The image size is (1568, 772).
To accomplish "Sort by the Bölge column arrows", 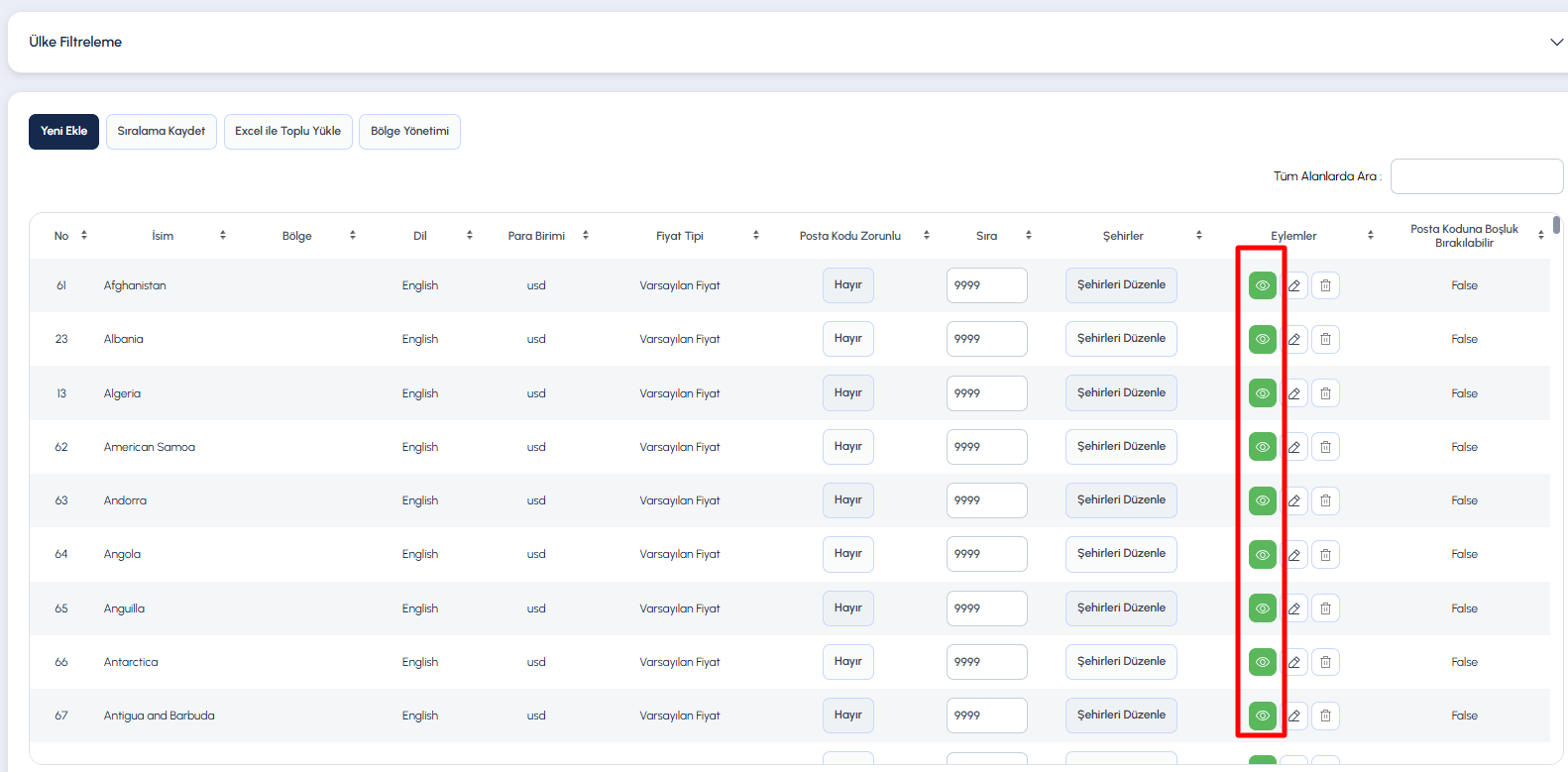I will point(353,236).
